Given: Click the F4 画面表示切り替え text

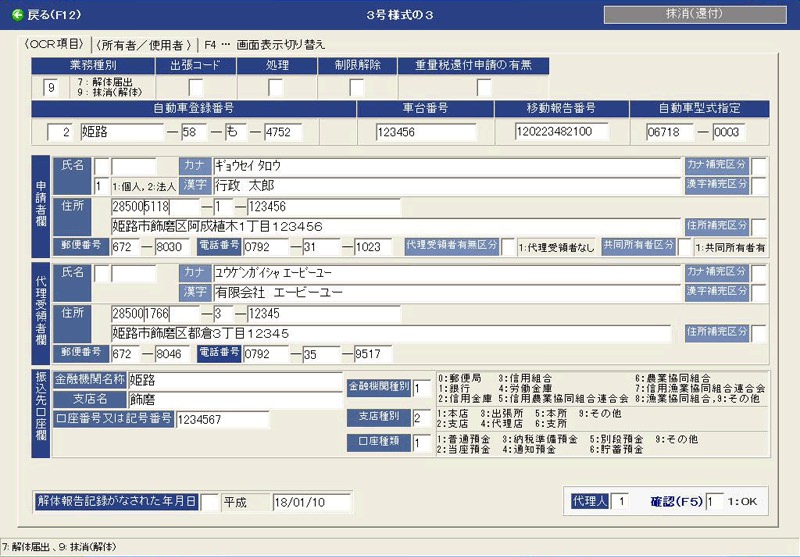Looking at the screenshot, I should [x=264, y=45].
